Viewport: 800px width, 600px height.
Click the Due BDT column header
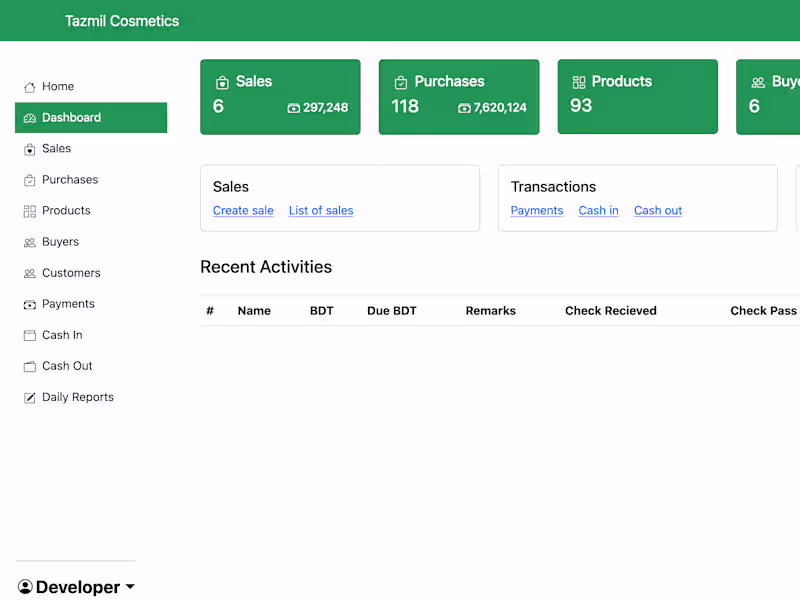pyautogui.click(x=392, y=311)
